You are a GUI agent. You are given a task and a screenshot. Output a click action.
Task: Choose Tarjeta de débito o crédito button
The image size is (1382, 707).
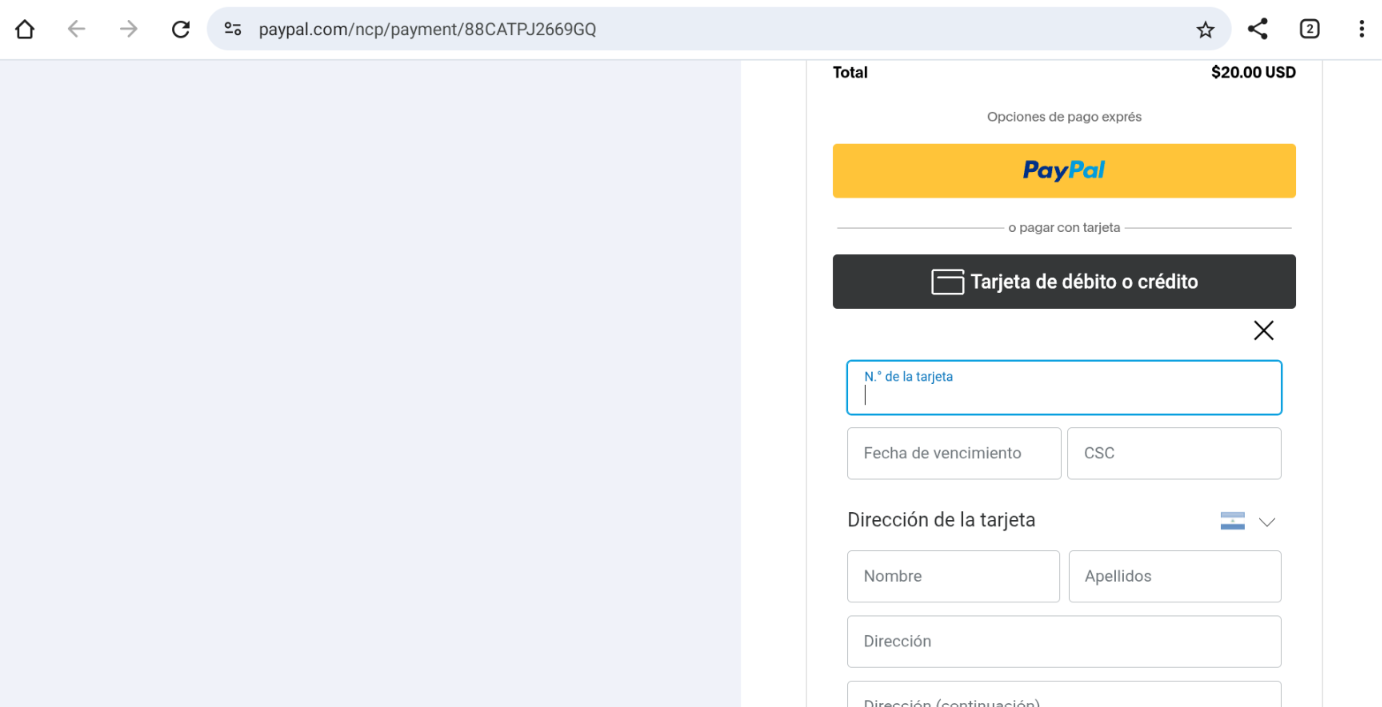point(1064,281)
